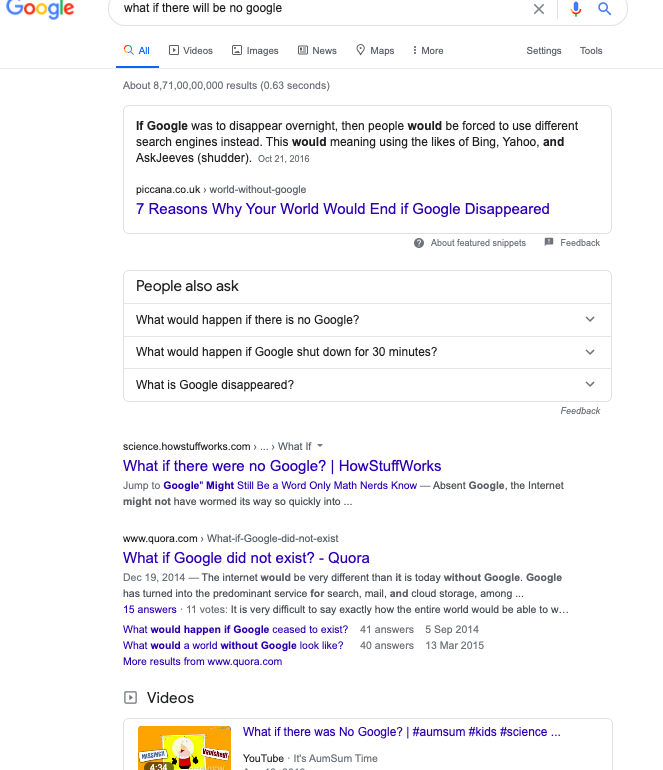Click the Videos section play icon
This screenshot has height=770, width=663.
(130, 697)
